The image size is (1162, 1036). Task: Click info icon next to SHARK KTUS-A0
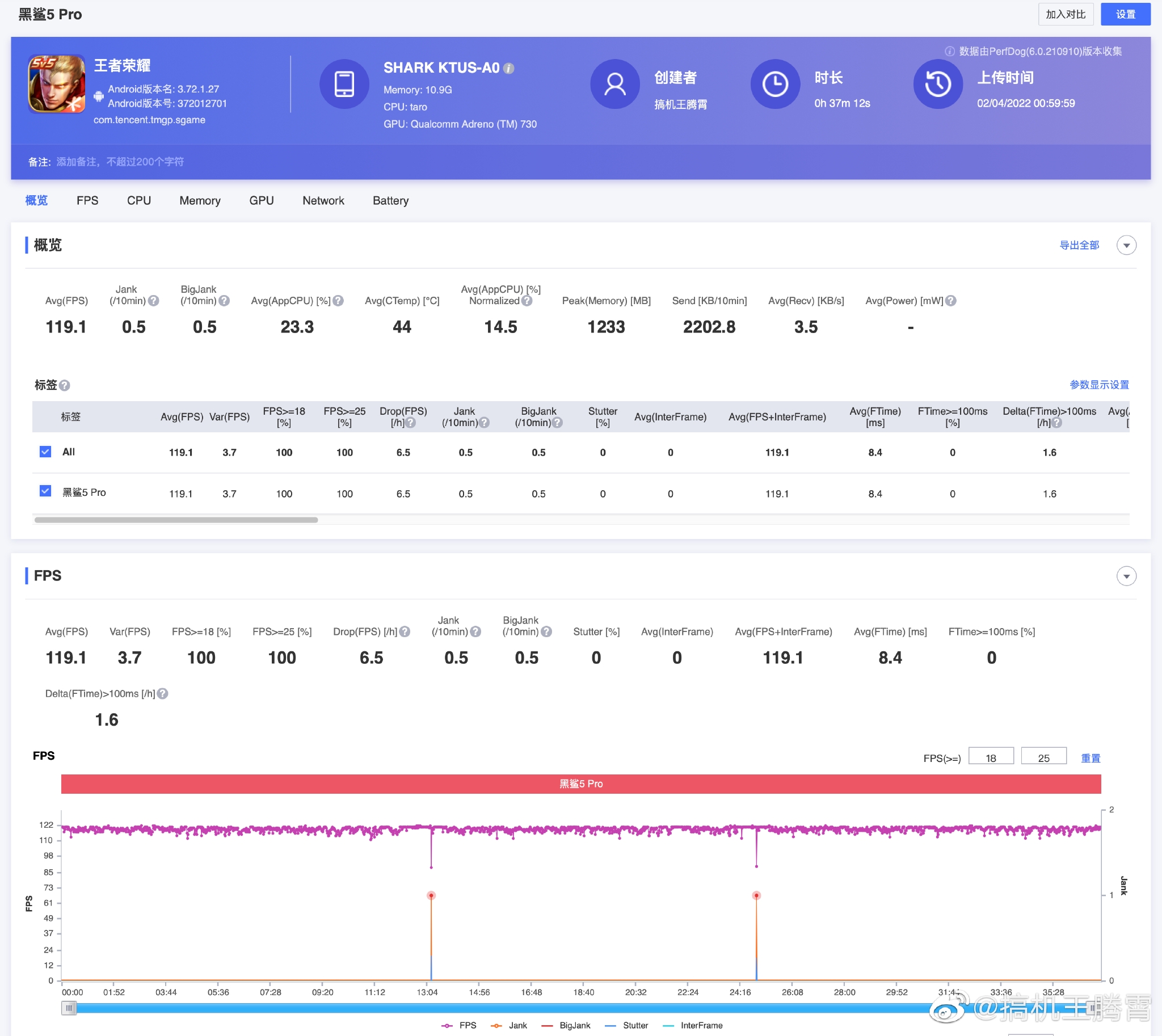(509, 68)
